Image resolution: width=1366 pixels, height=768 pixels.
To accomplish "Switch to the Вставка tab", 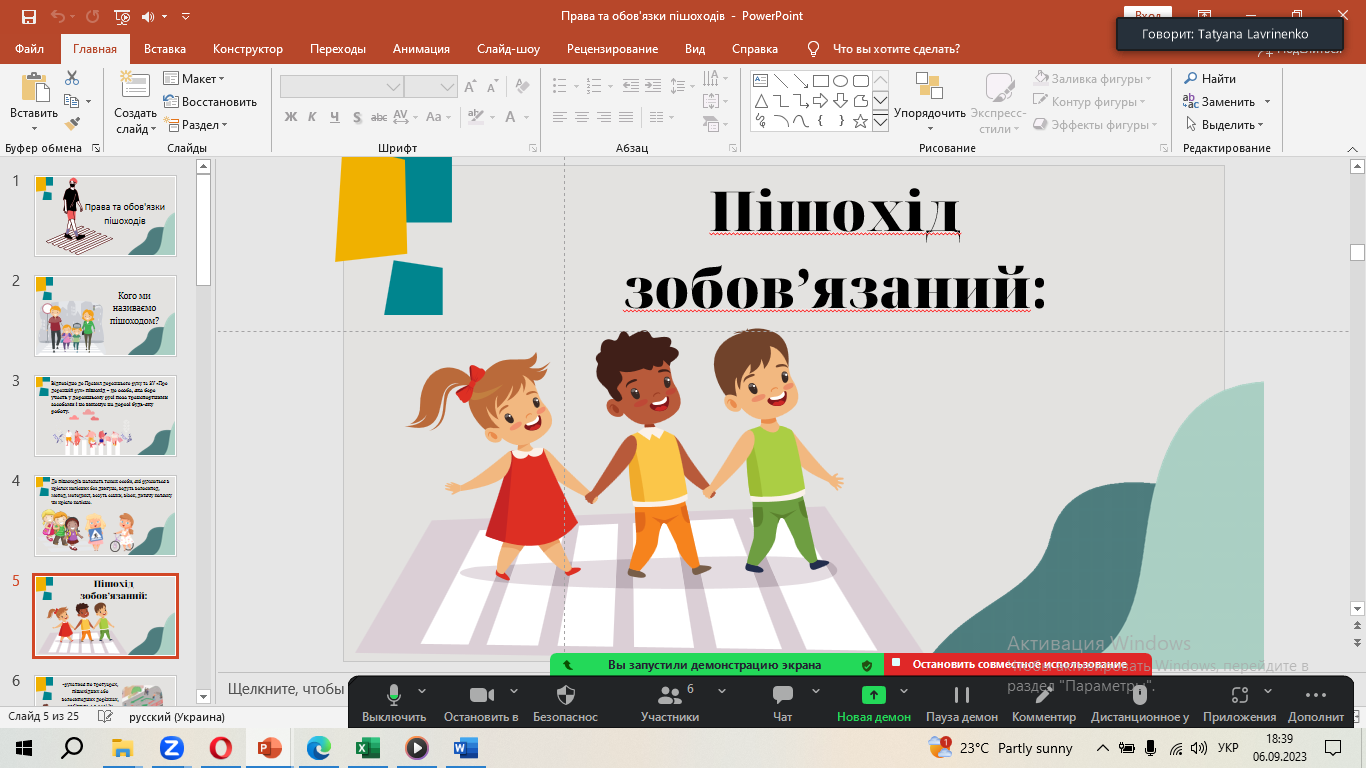I will click(165, 48).
